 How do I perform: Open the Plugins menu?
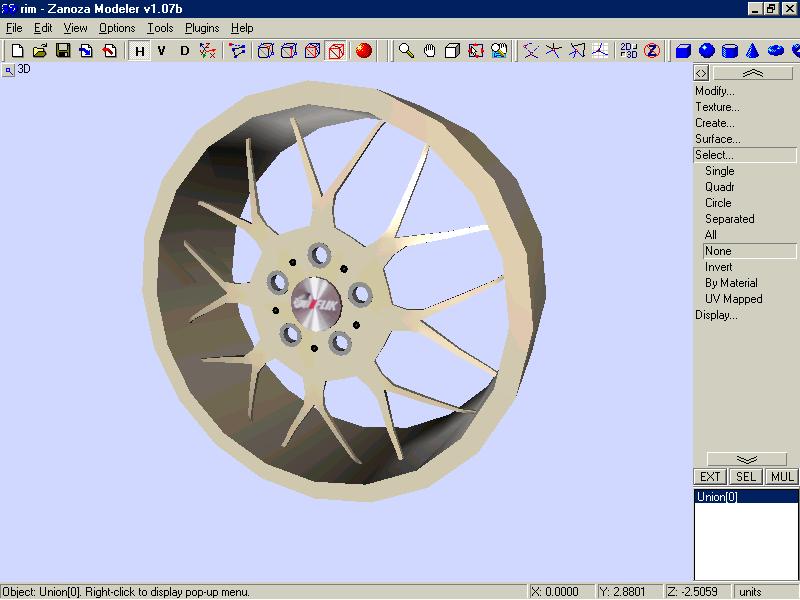pyautogui.click(x=201, y=28)
